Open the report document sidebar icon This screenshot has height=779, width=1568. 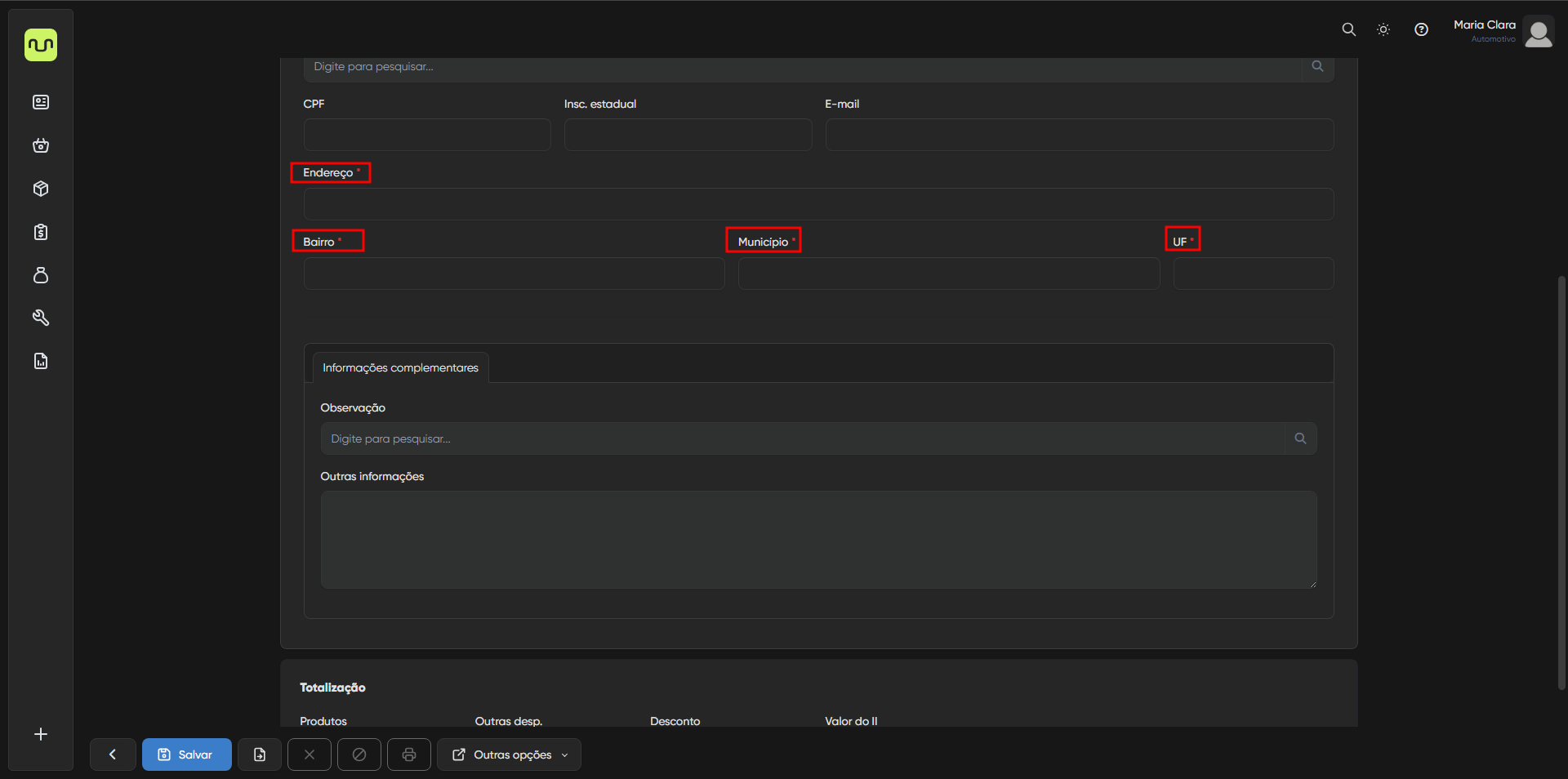(x=41, y=361)
